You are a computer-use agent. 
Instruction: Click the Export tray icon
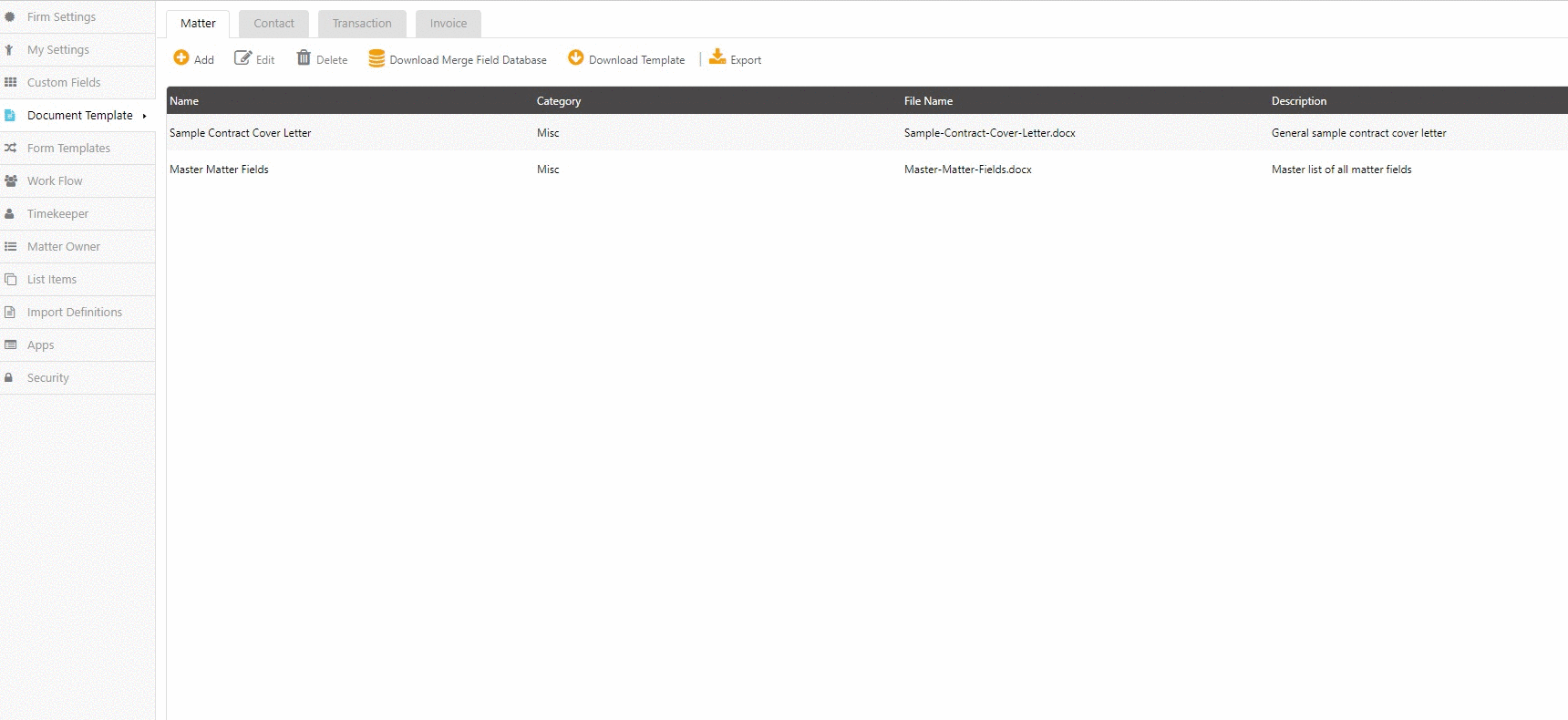tap(717, 57)
